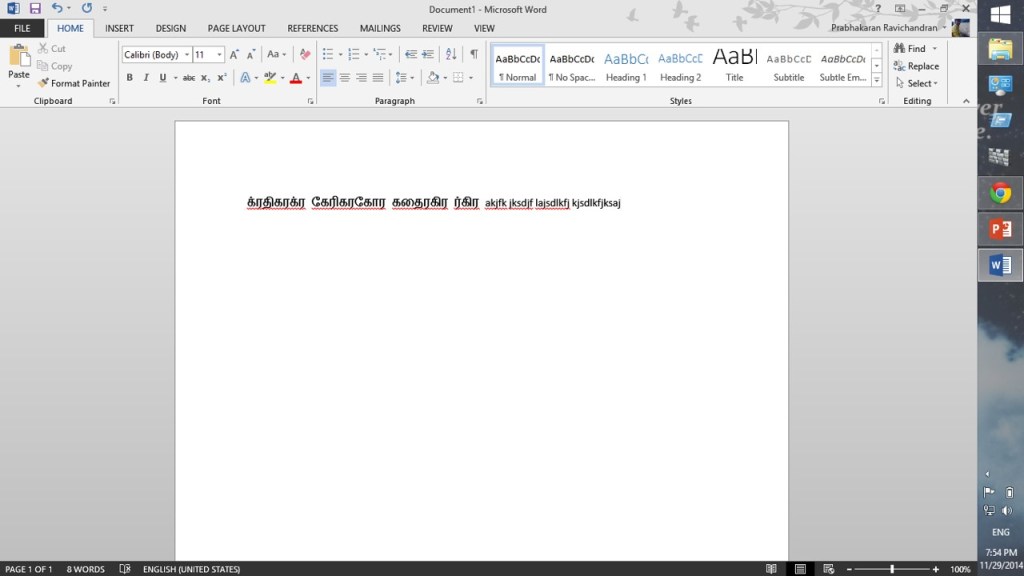Increase paragraph indent

coord(428,55)
